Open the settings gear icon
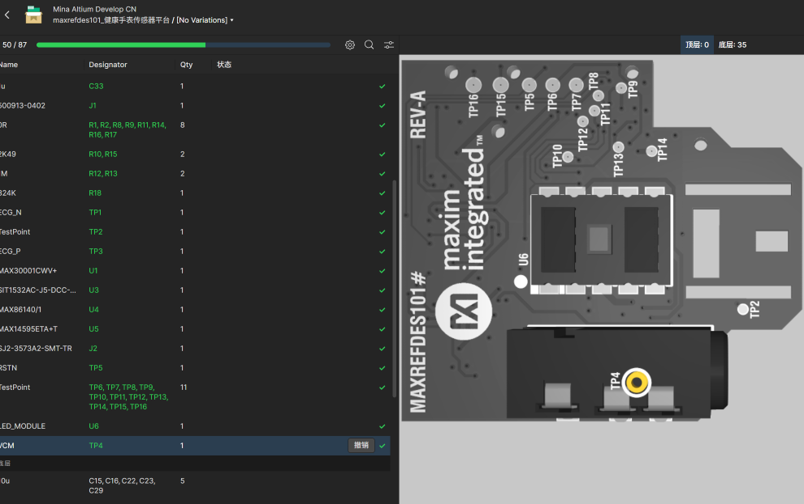 [350, 45]
